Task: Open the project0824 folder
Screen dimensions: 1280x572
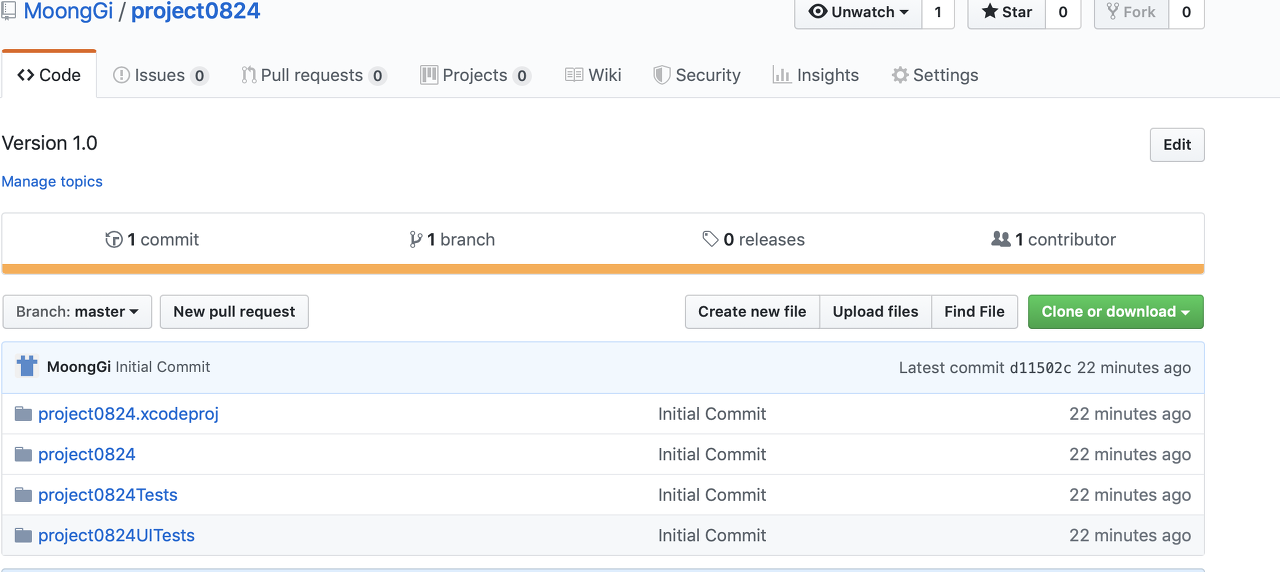Action: click(87, 454)
